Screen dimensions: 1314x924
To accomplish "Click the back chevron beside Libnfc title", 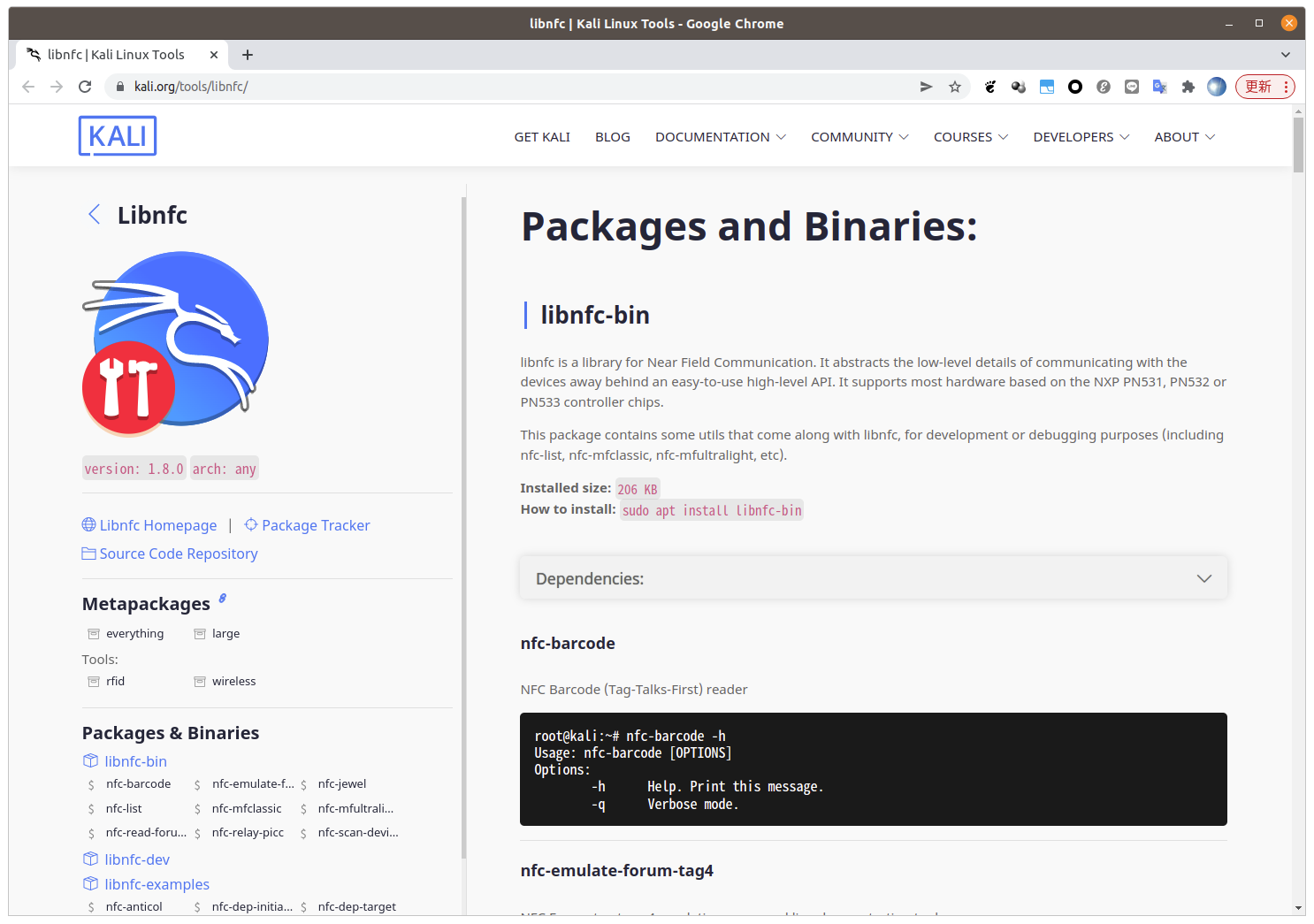I will point(95,215).
